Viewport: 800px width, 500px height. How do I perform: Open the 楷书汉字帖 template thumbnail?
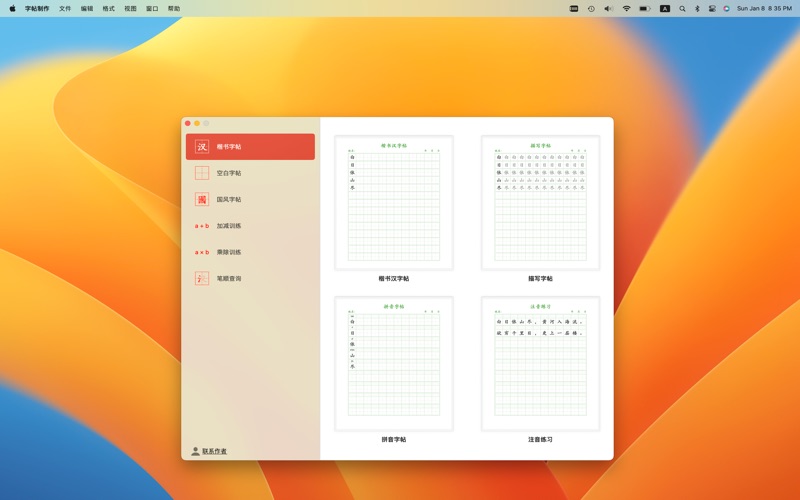coord(394,203)
